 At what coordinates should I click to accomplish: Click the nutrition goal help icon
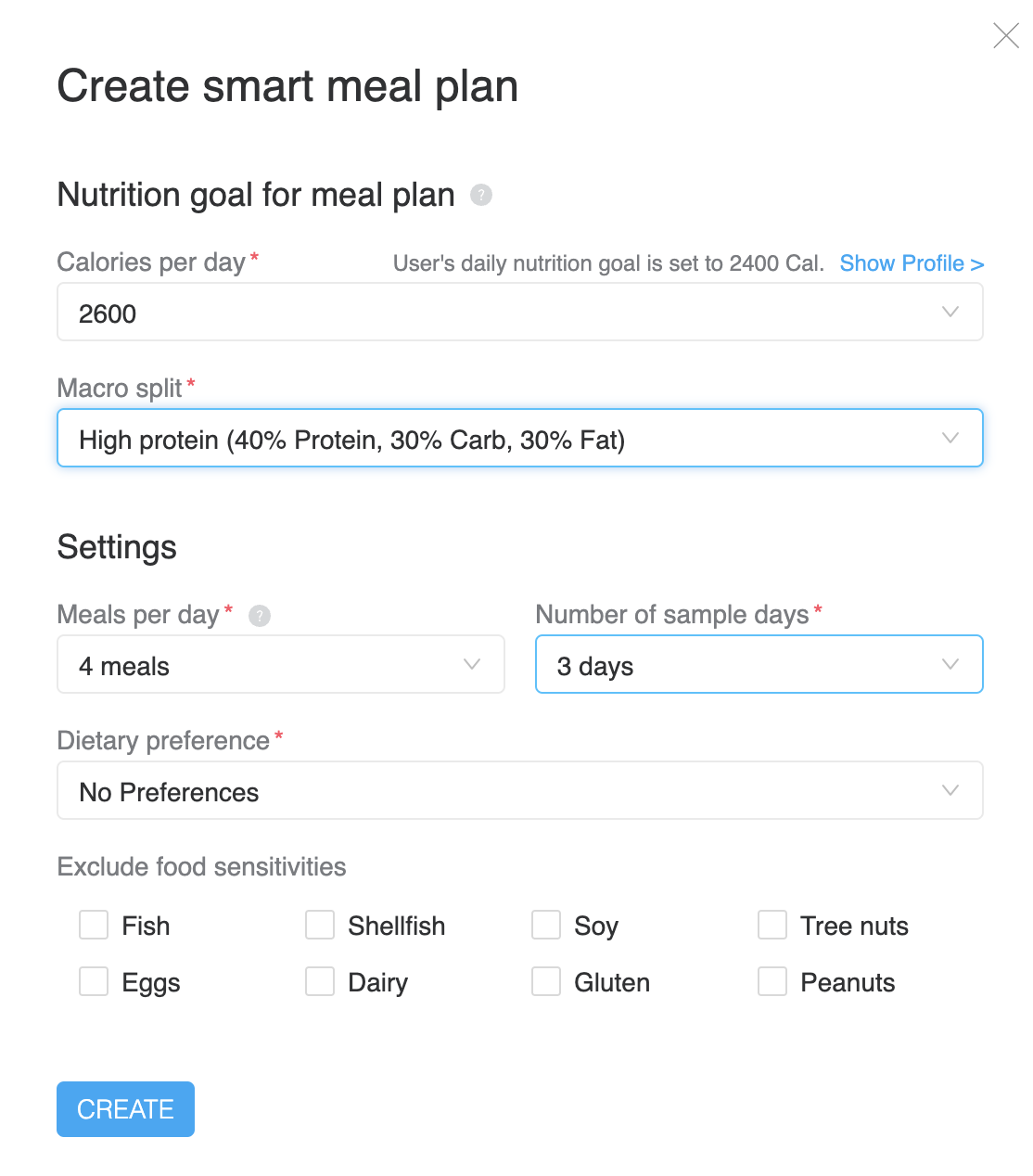(480, 195)
